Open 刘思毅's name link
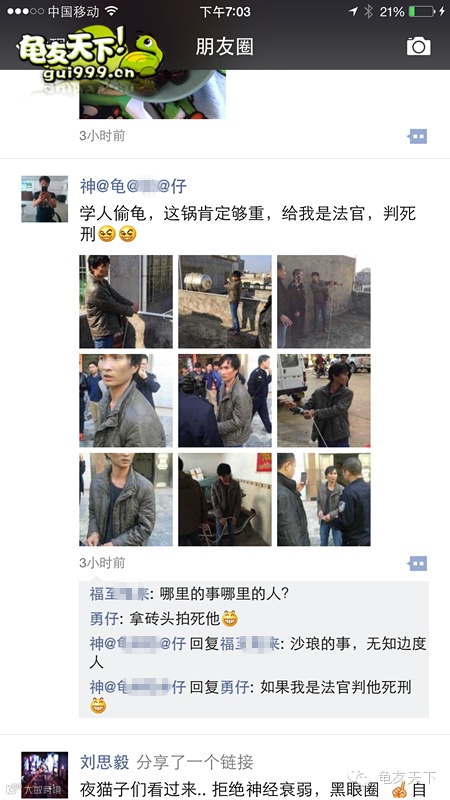The height and width of the screenshot is (800, 450). [x=105, y=762]
